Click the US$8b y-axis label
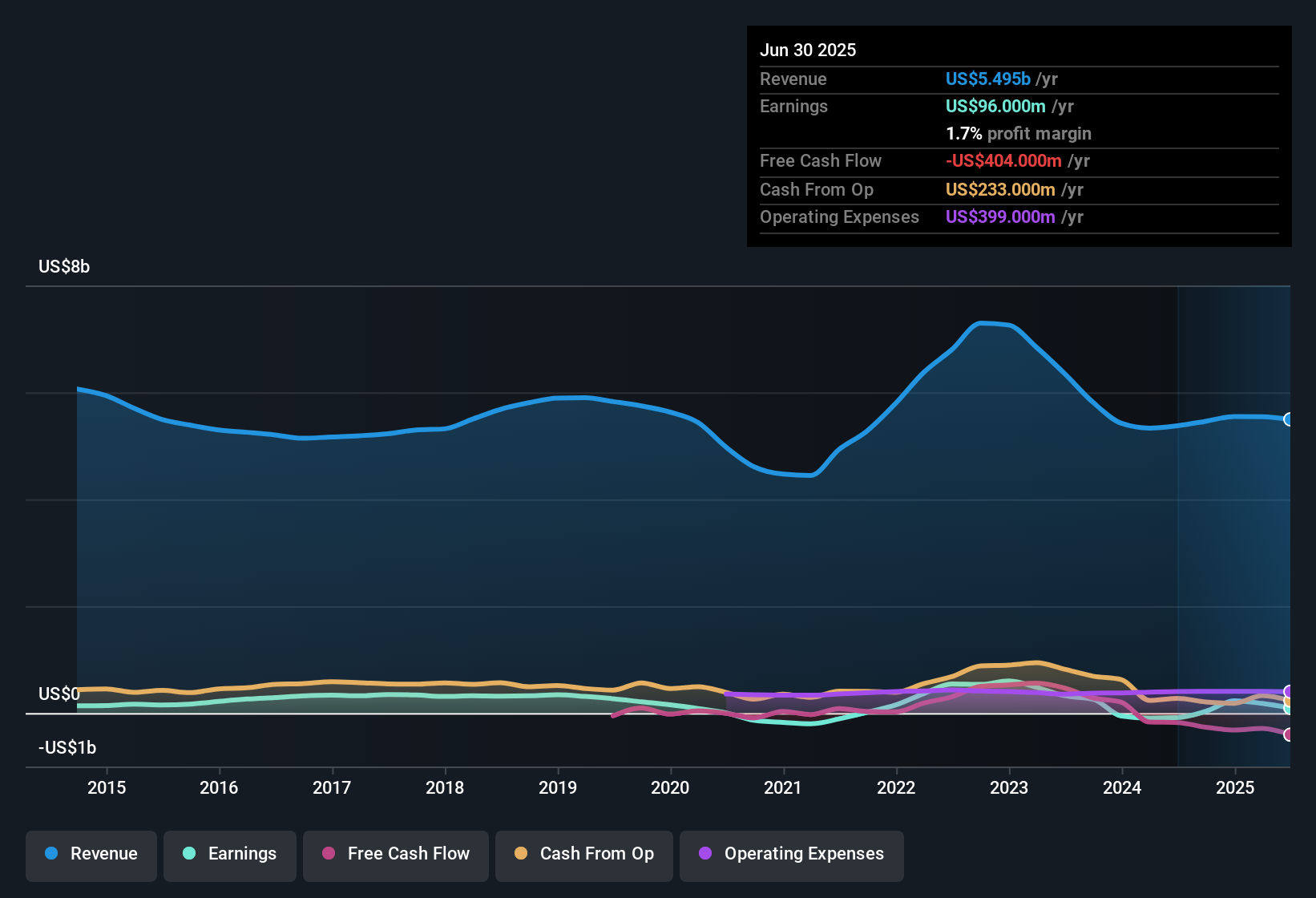The height and width of the screenshot is (898, 1316). pos(64,266)
